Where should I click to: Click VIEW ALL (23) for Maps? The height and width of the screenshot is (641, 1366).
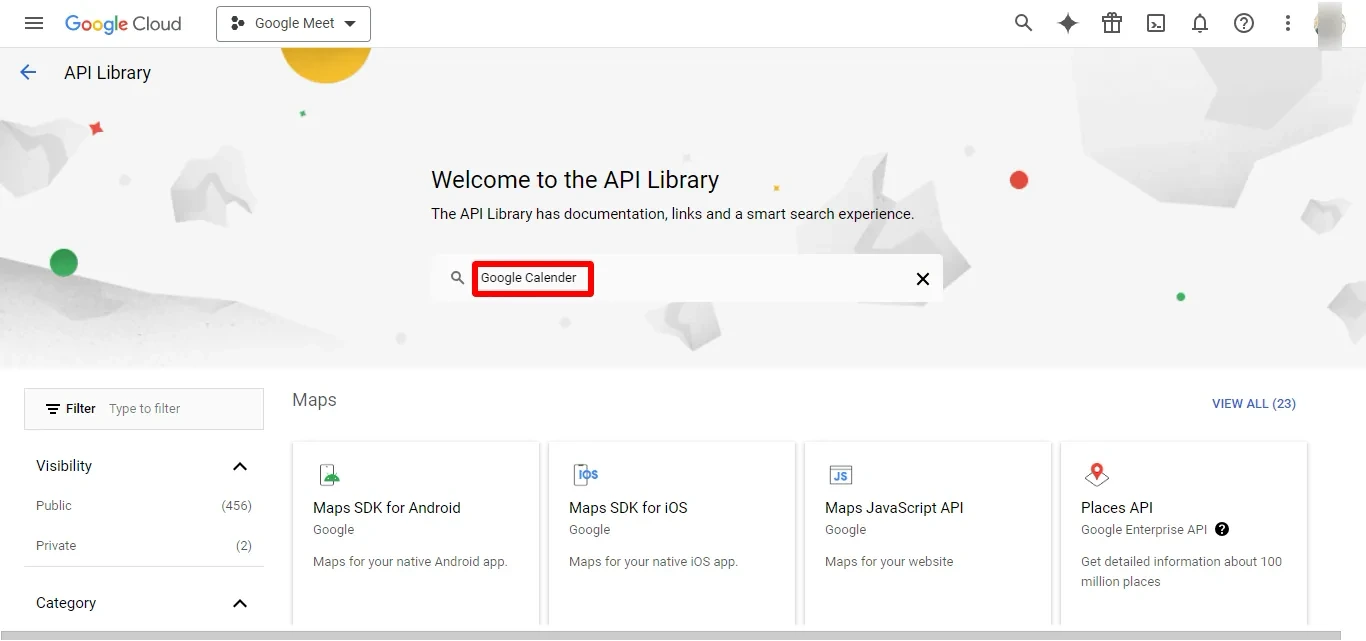[1254, 404]
